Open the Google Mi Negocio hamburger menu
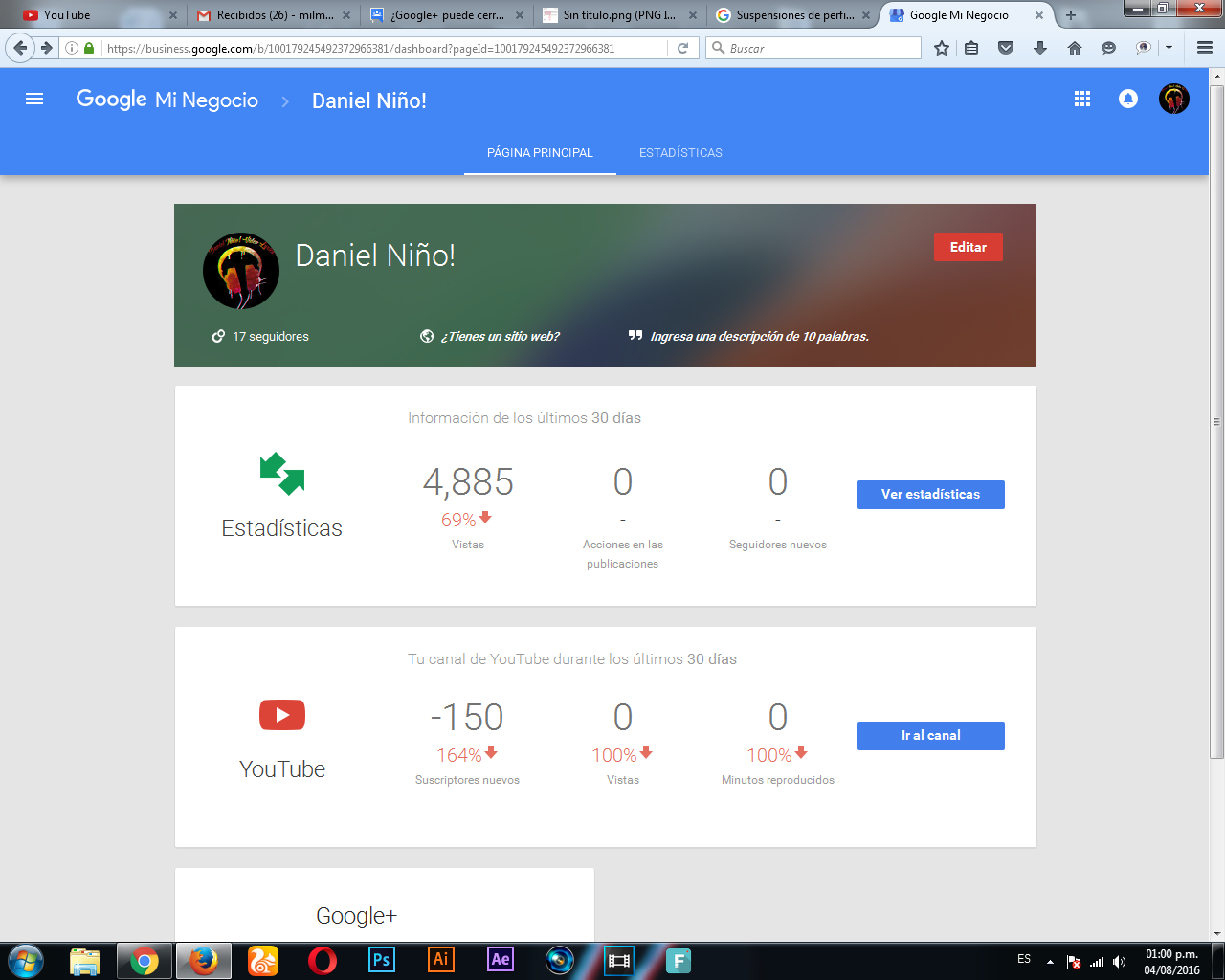 (34, 99)
